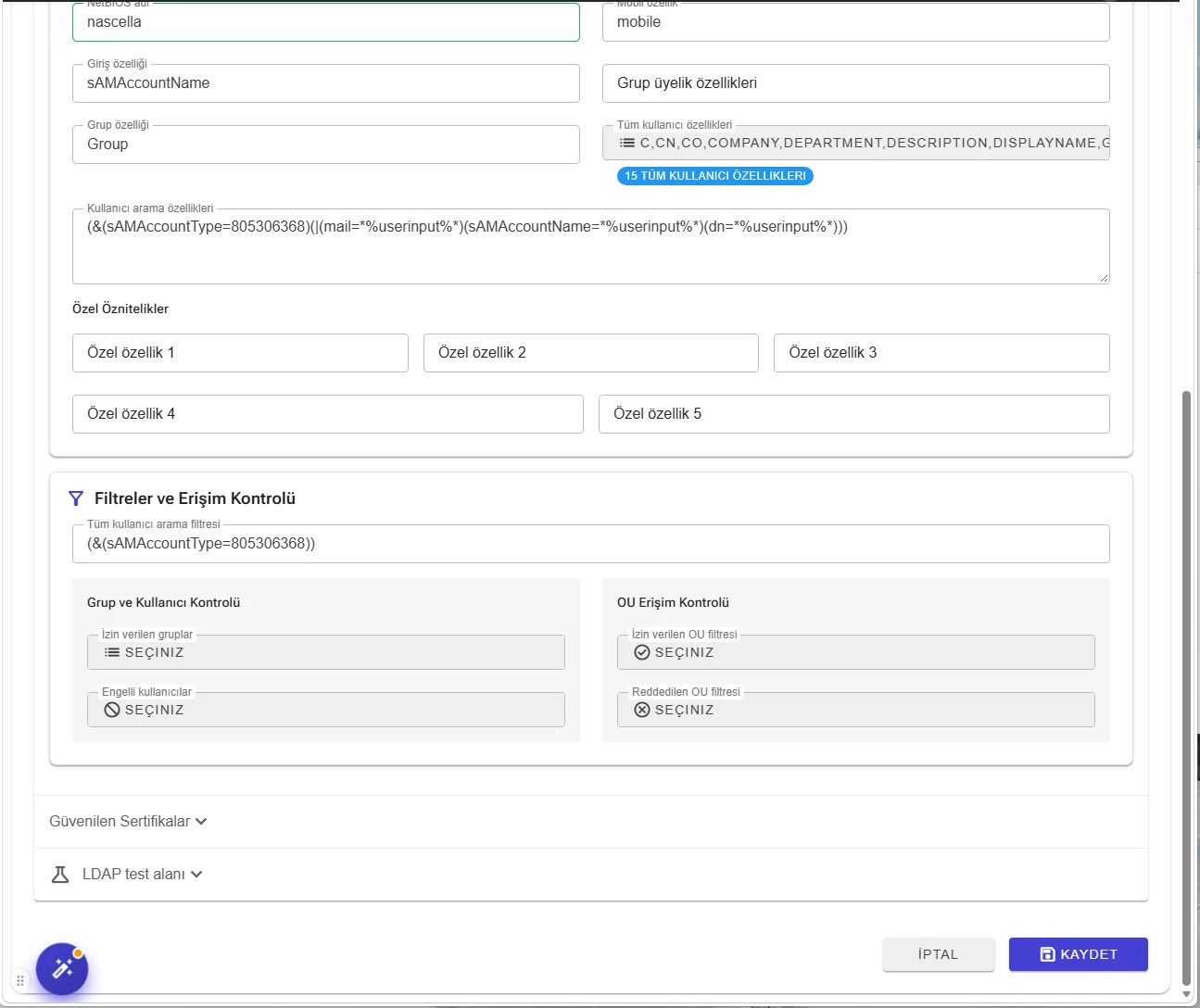Click the Kullanıcı arama özellikleri text area
This screenshot has width=1200, height=1008.
pyautogui.click(x=591, y=246)
